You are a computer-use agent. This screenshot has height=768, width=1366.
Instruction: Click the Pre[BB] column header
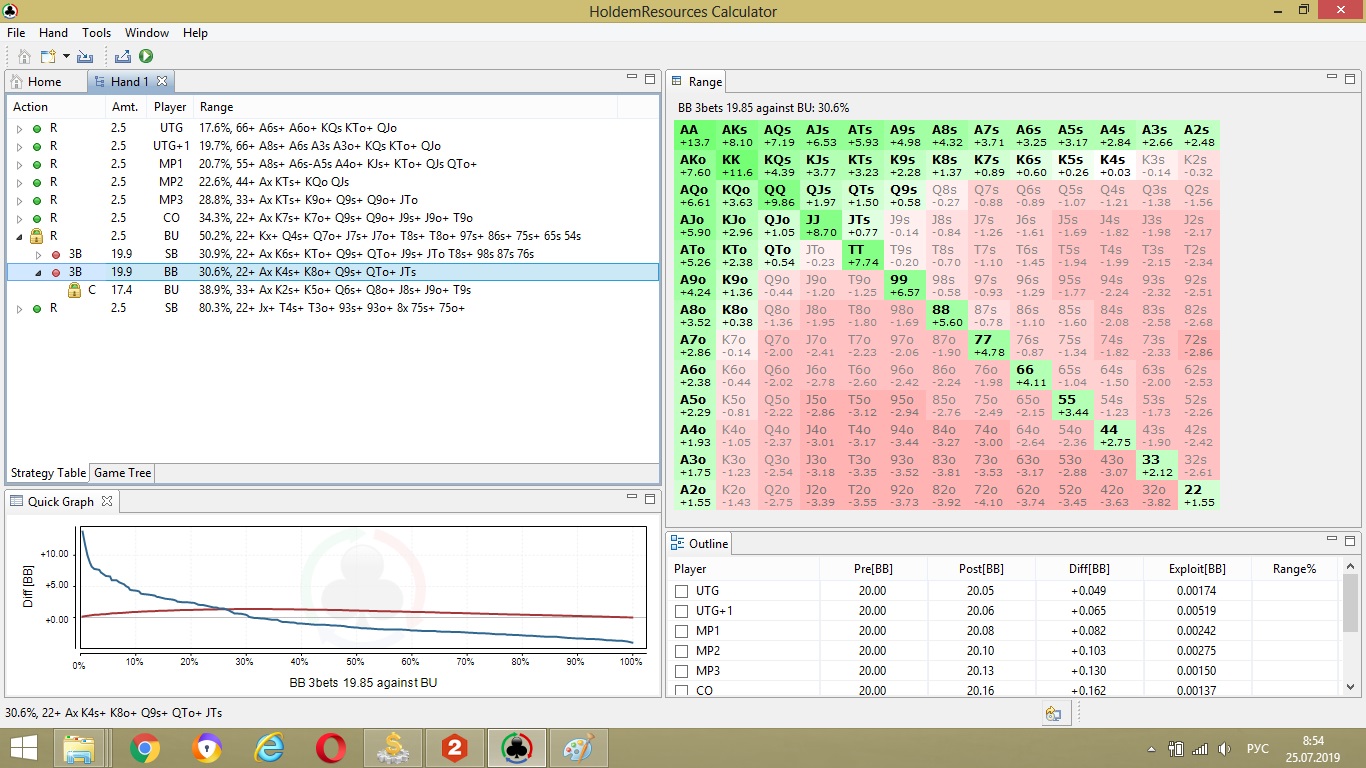click(873, 569)
